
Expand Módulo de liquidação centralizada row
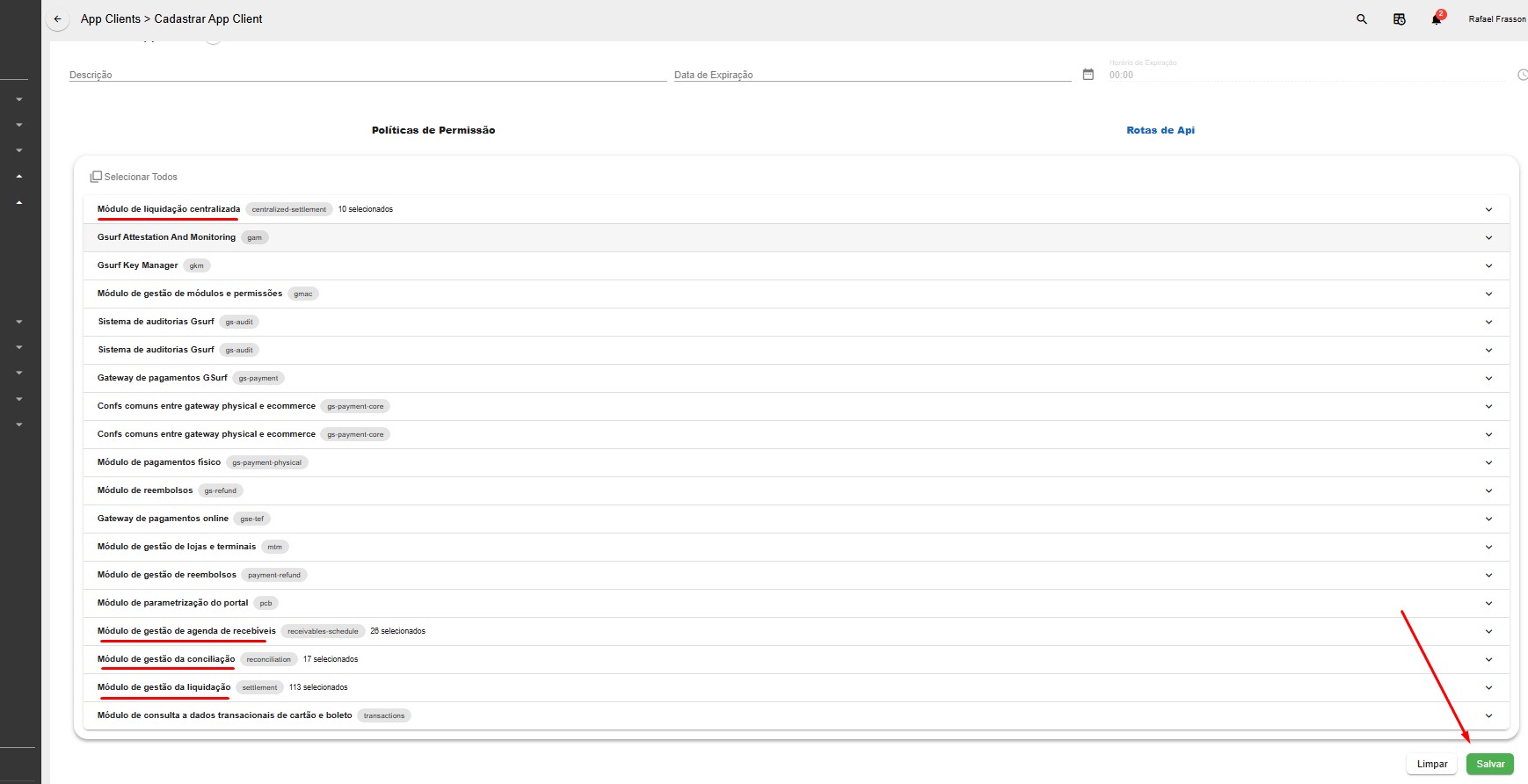pyautogui.click(x=1488, y=209)
